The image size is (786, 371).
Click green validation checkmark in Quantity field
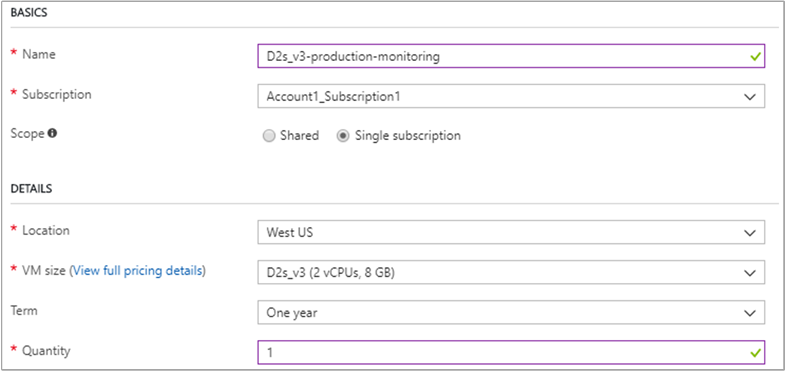(x=755, y=353)
